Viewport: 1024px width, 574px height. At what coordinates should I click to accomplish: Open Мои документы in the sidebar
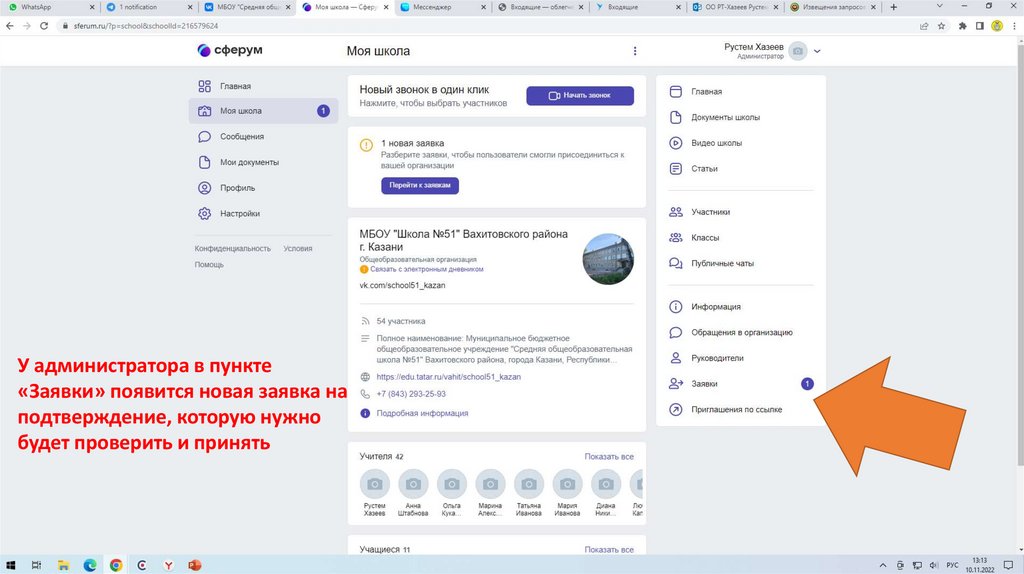[x=249, y=162]
